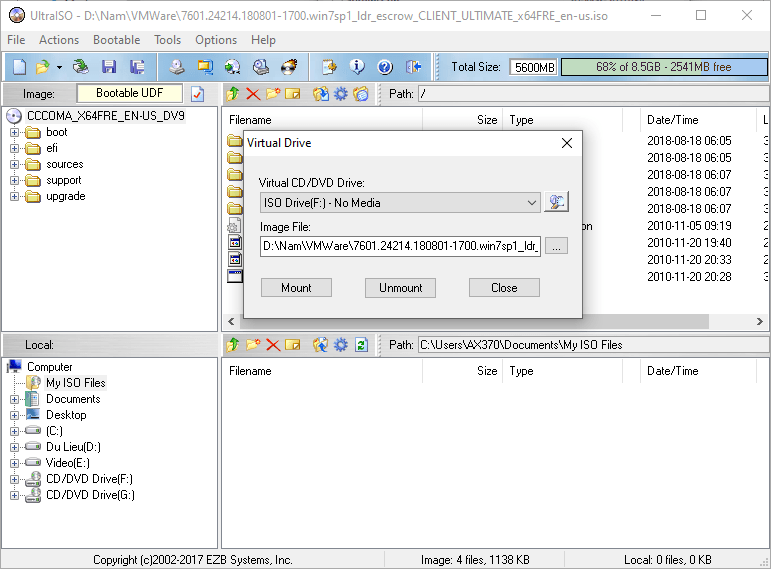Expand the Documents node in Local tree

(14, 399)
